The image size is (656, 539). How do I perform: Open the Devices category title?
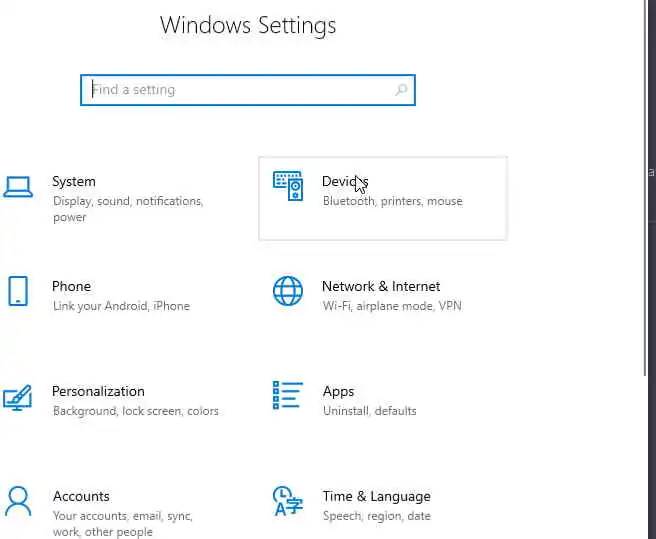coord(345,182)
